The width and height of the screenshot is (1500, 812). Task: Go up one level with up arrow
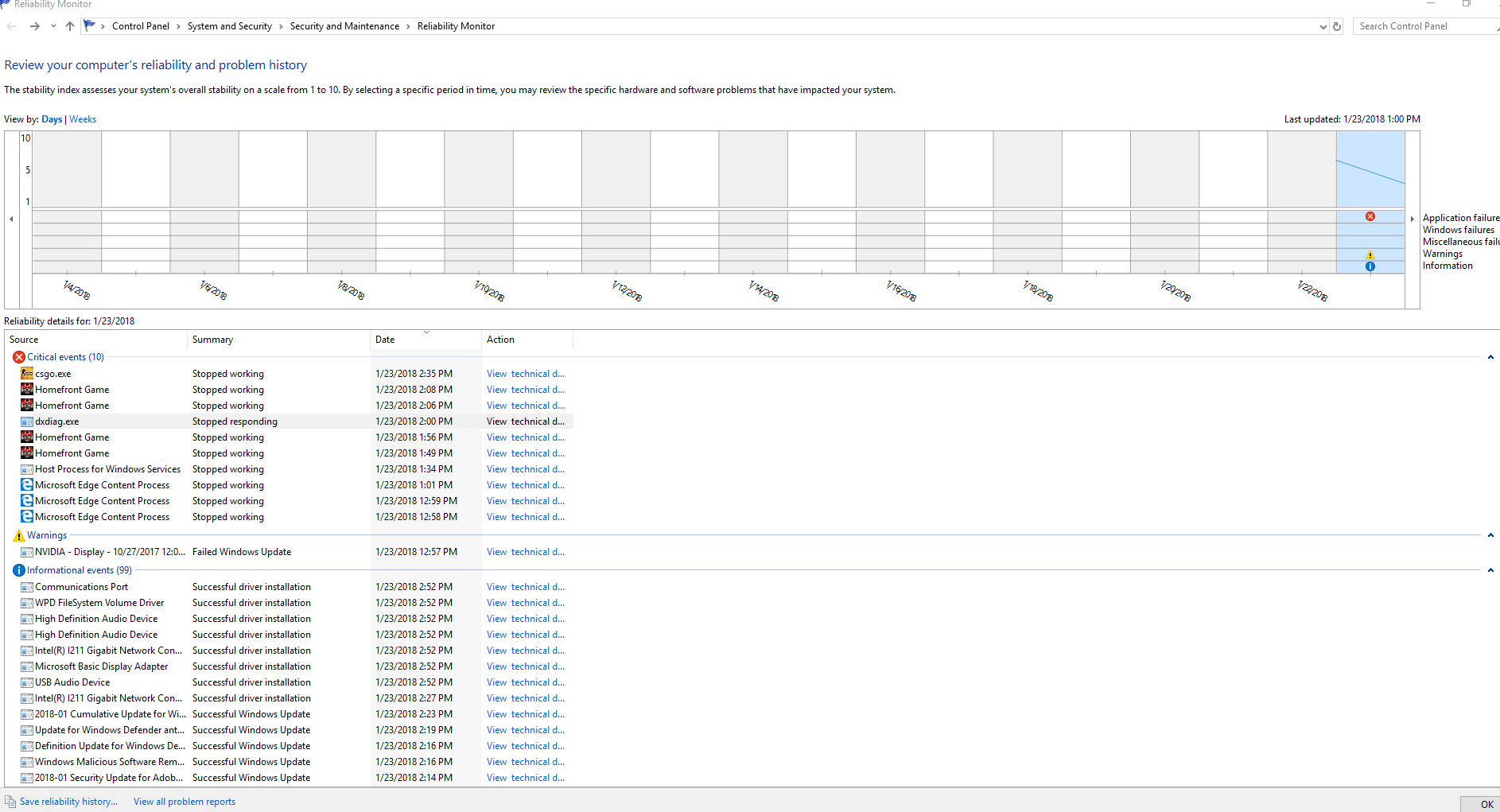[70, 26]
